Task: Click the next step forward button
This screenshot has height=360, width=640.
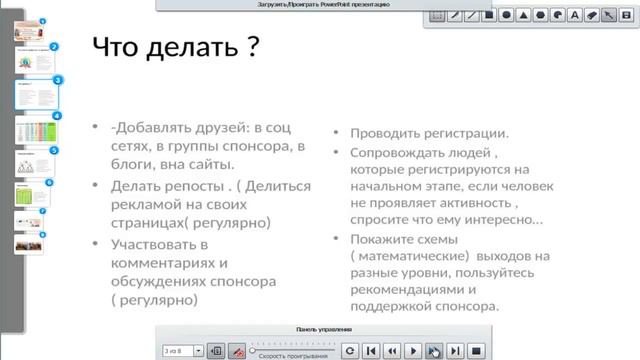Action: [x=434, y=351]
